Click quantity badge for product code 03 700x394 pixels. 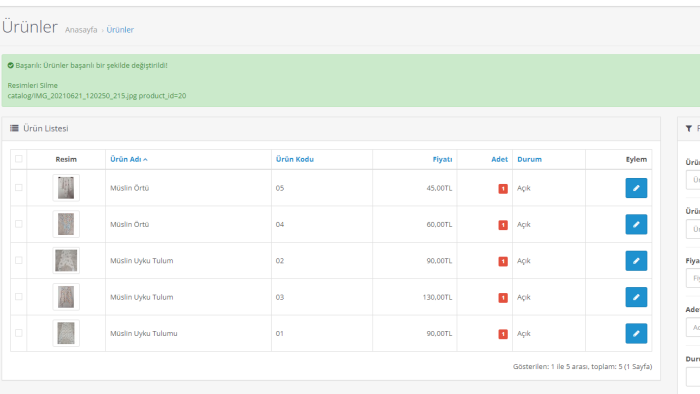pyautogui.click(x=503, y=298)
